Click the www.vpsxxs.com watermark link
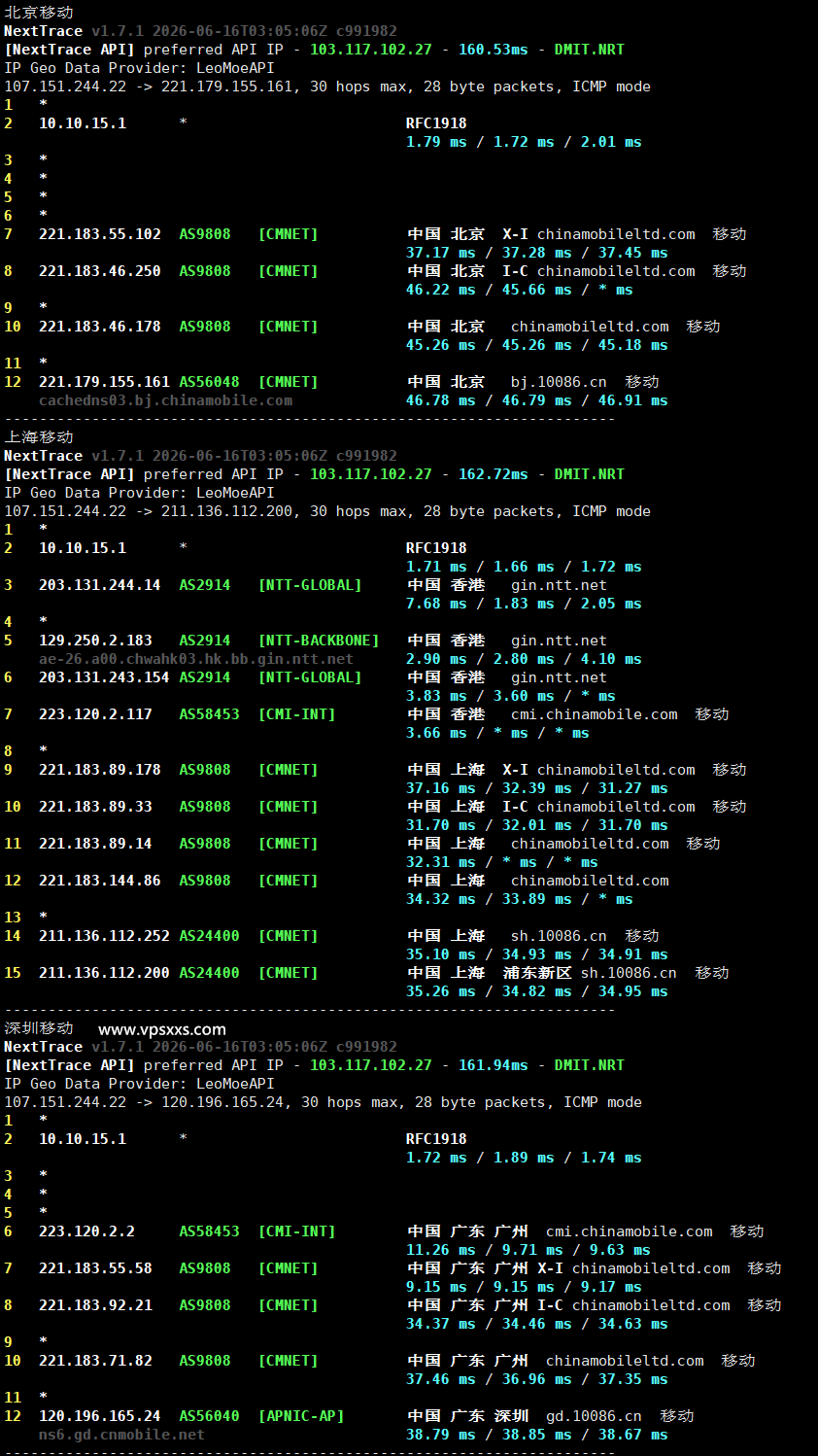 click(162, 1029)
